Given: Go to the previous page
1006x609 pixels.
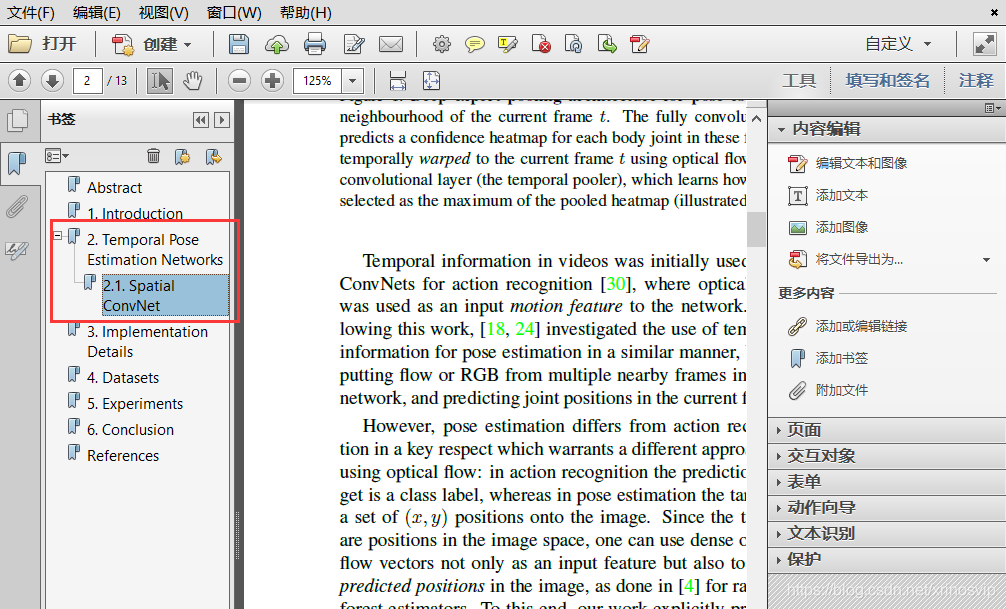Looking at the screenshot, I should [19, 81].
